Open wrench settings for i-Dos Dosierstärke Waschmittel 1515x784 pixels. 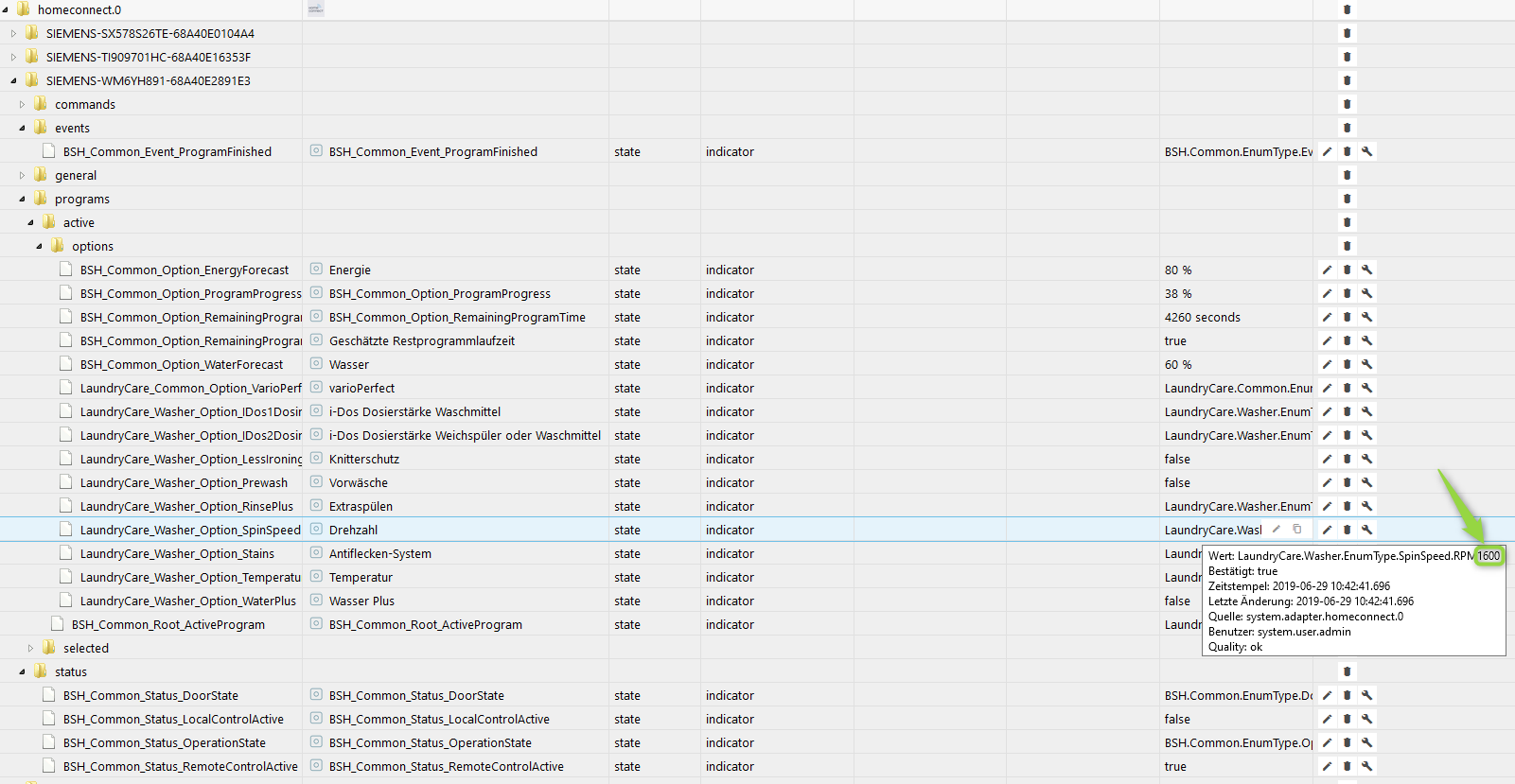[x=1367, y=411]
